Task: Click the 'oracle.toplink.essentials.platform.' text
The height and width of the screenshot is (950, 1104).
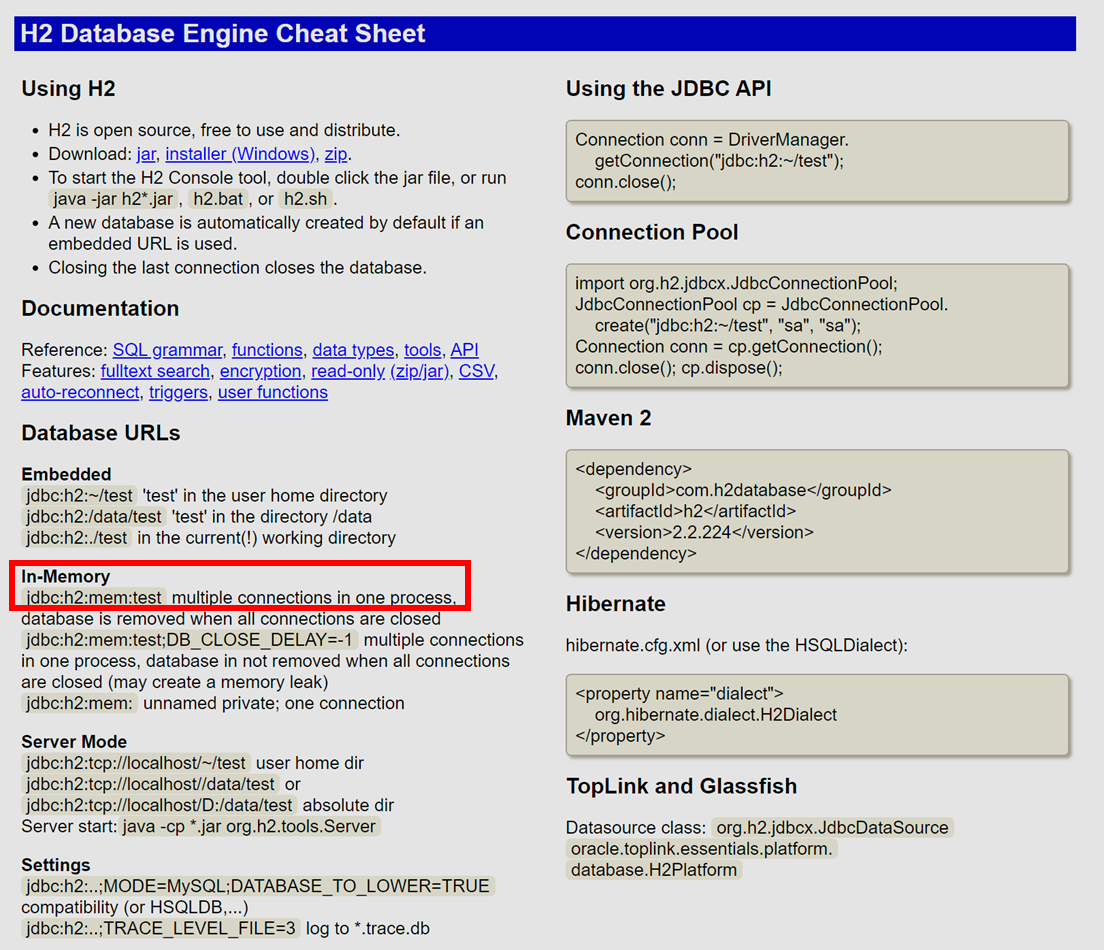Action: [701, 849]
